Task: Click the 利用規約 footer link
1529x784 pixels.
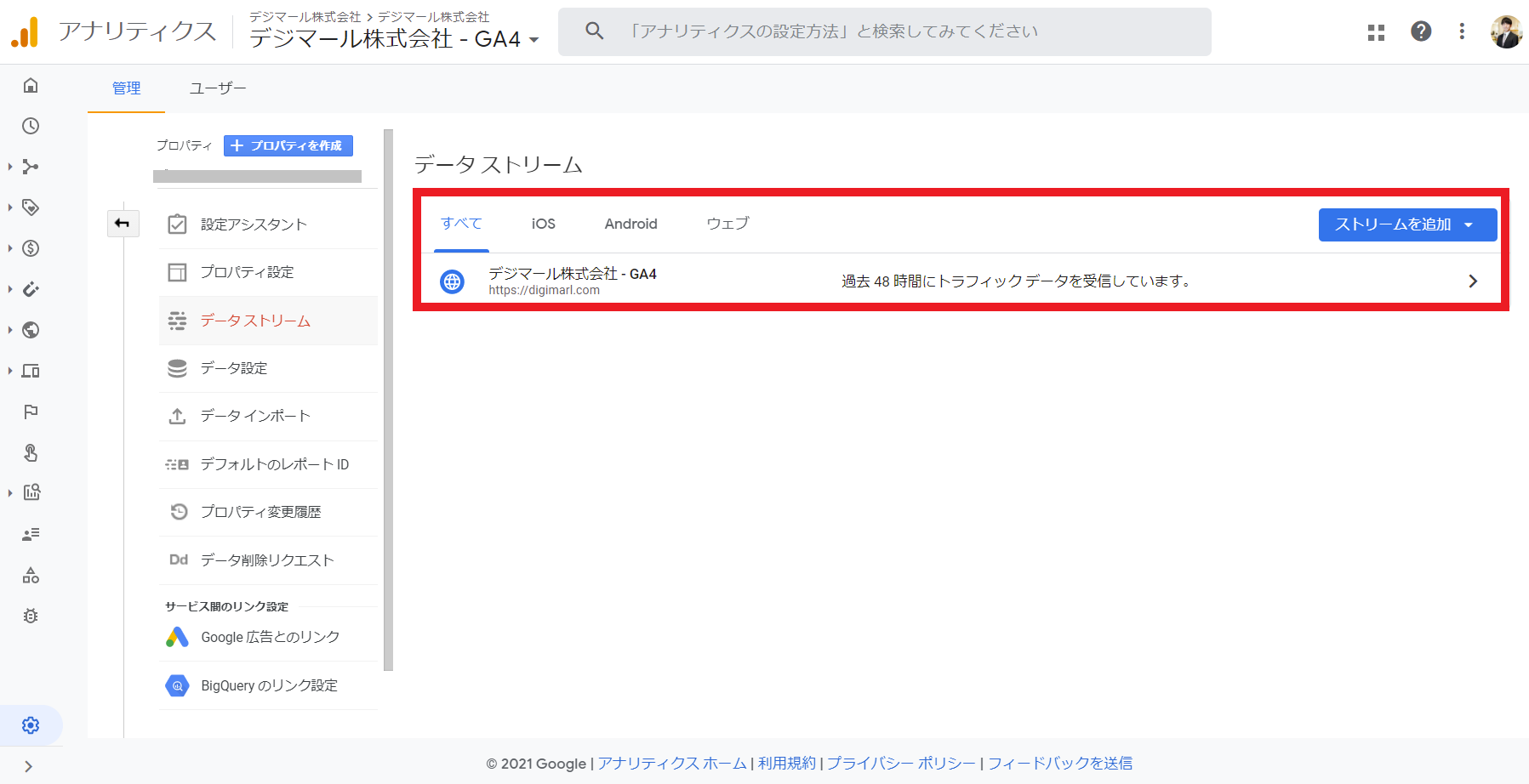Action: click(x=787, y=764)
